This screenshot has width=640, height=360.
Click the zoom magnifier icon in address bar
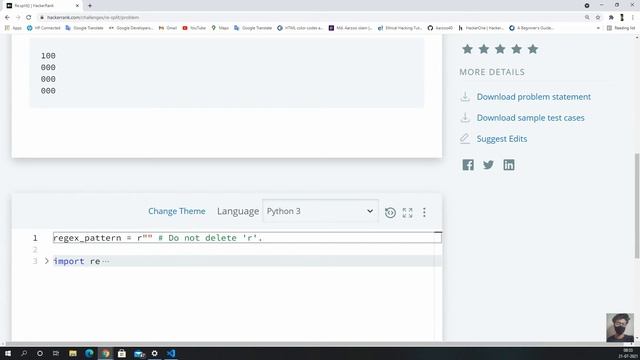point(587,18)
